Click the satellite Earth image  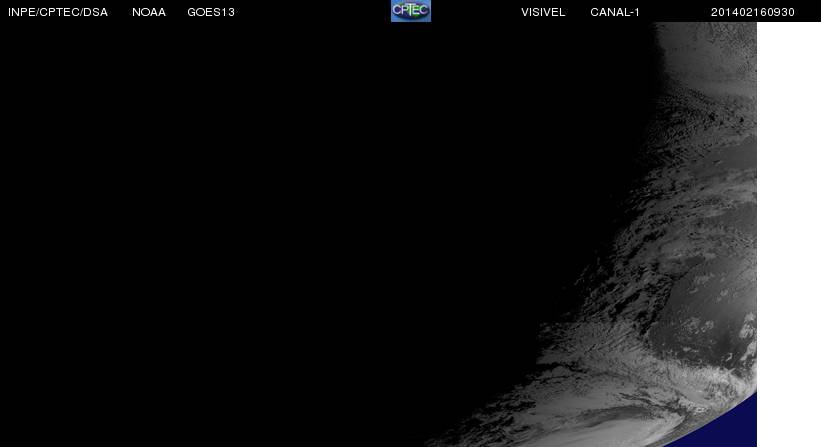(x=378, y=234)
